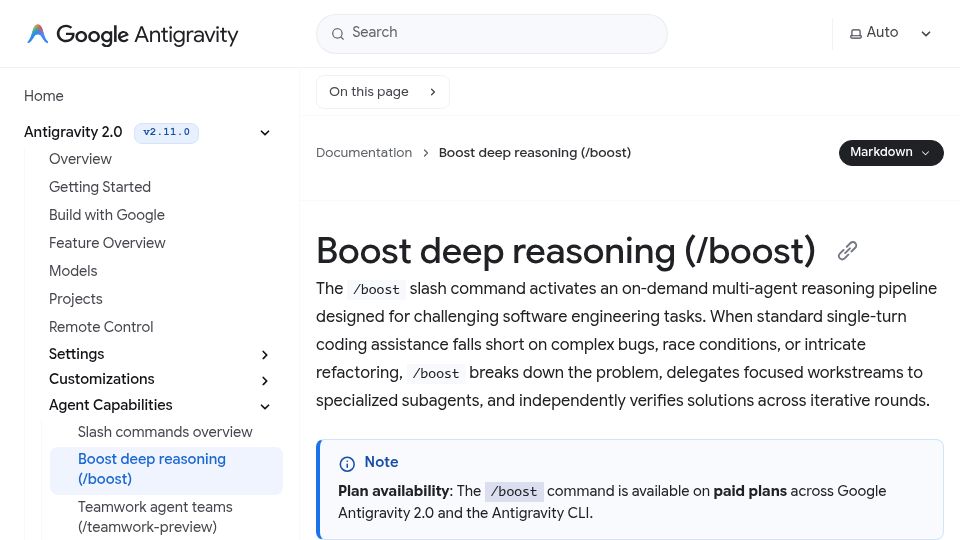Expand the On this page menu

click(383, 92)
